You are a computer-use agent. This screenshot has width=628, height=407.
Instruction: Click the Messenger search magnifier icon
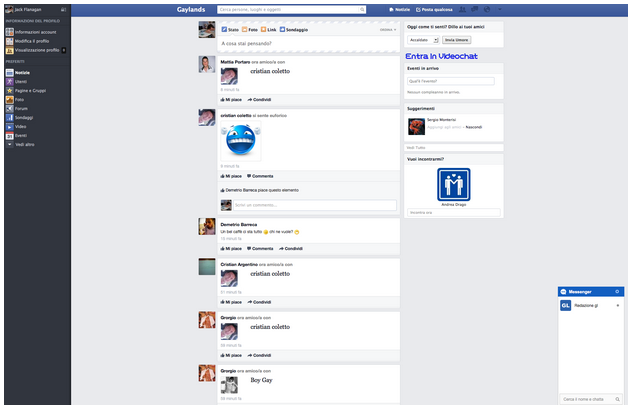(617, 399)
